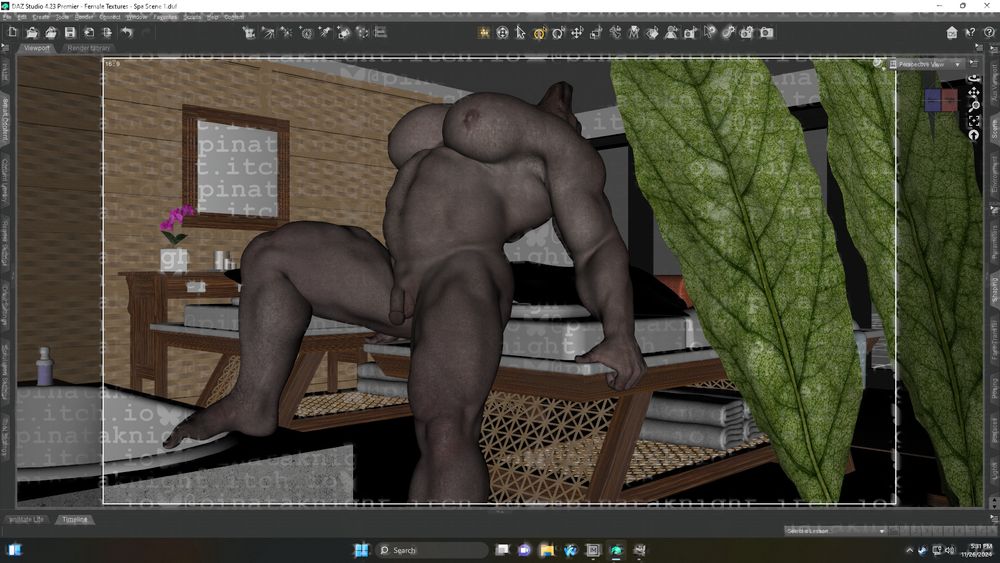This screenshot has height=563, width=1000.
Task: Click the What's This help pointer icon
Action: pos(971,33)
